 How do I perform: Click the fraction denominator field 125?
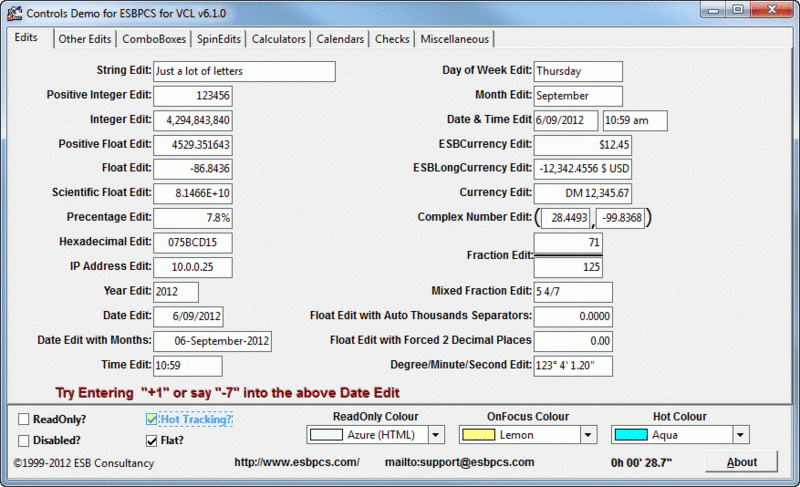568,267
